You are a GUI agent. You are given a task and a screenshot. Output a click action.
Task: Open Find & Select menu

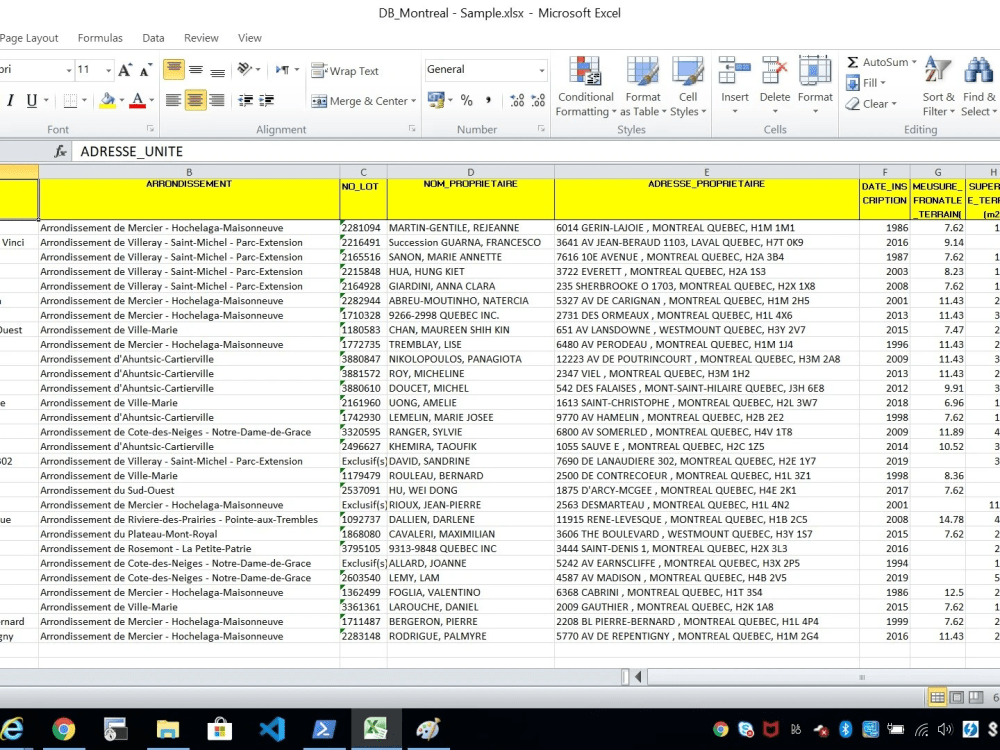coord(980,87)
